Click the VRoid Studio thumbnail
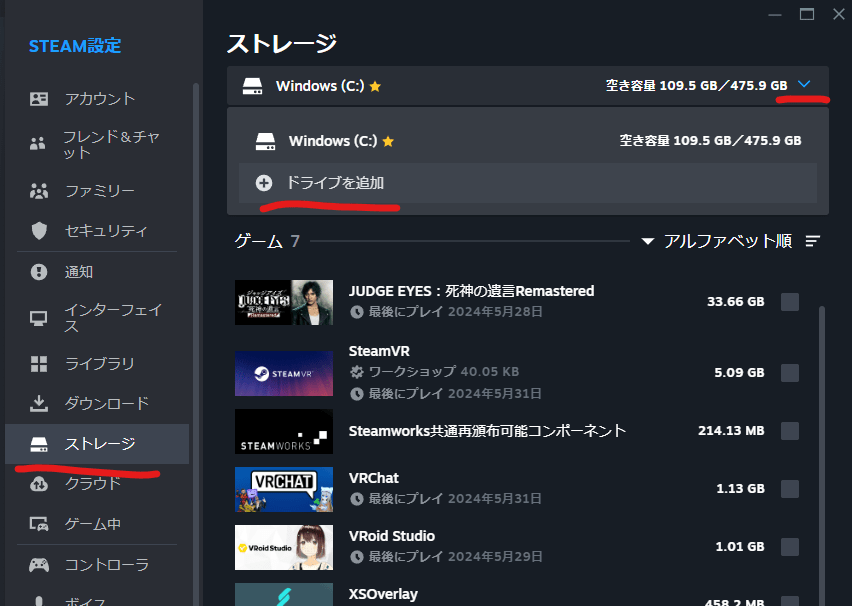The width and height of the screenshot is (852, 606). point(284,547)
